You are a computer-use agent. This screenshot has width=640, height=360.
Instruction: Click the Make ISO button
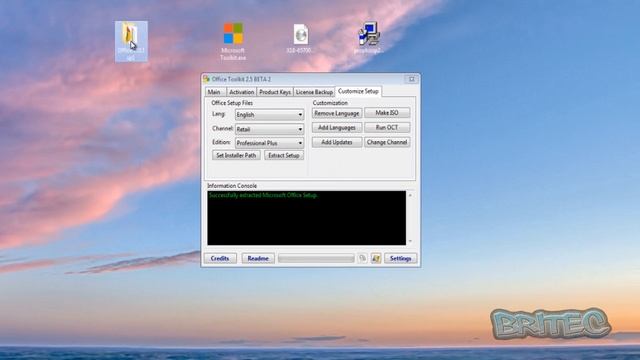pos(387,113)
